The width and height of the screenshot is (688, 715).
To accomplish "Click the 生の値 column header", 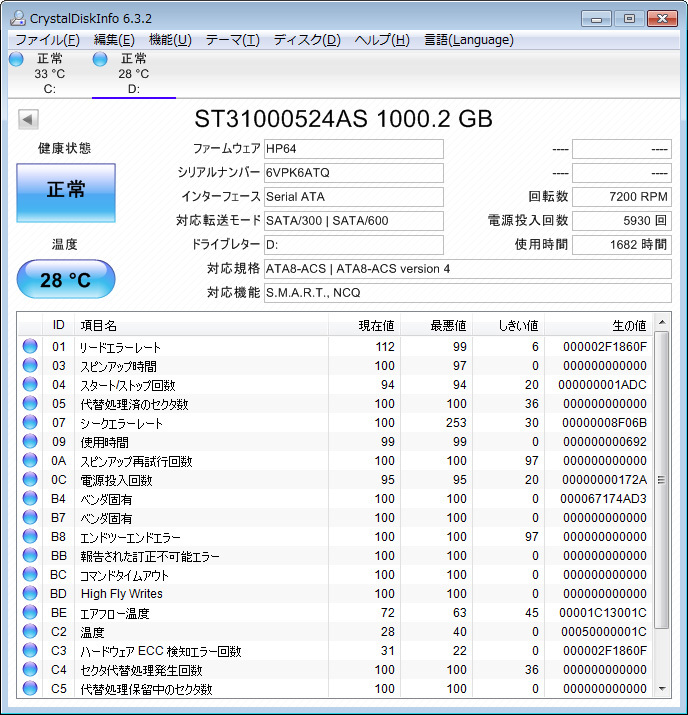I will [599, 325].
